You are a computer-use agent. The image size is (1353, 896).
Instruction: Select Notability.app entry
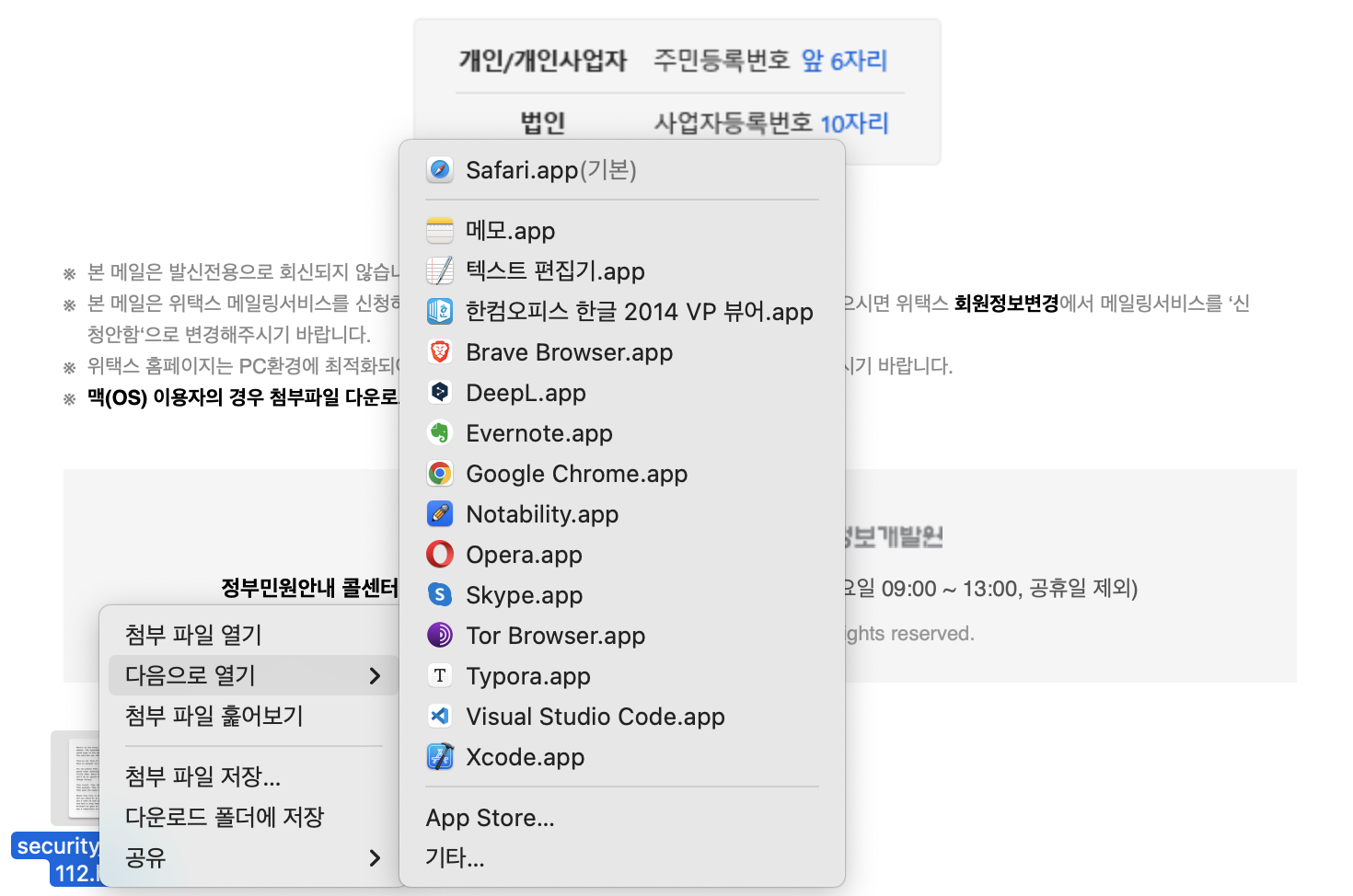(x=622, y=513)
